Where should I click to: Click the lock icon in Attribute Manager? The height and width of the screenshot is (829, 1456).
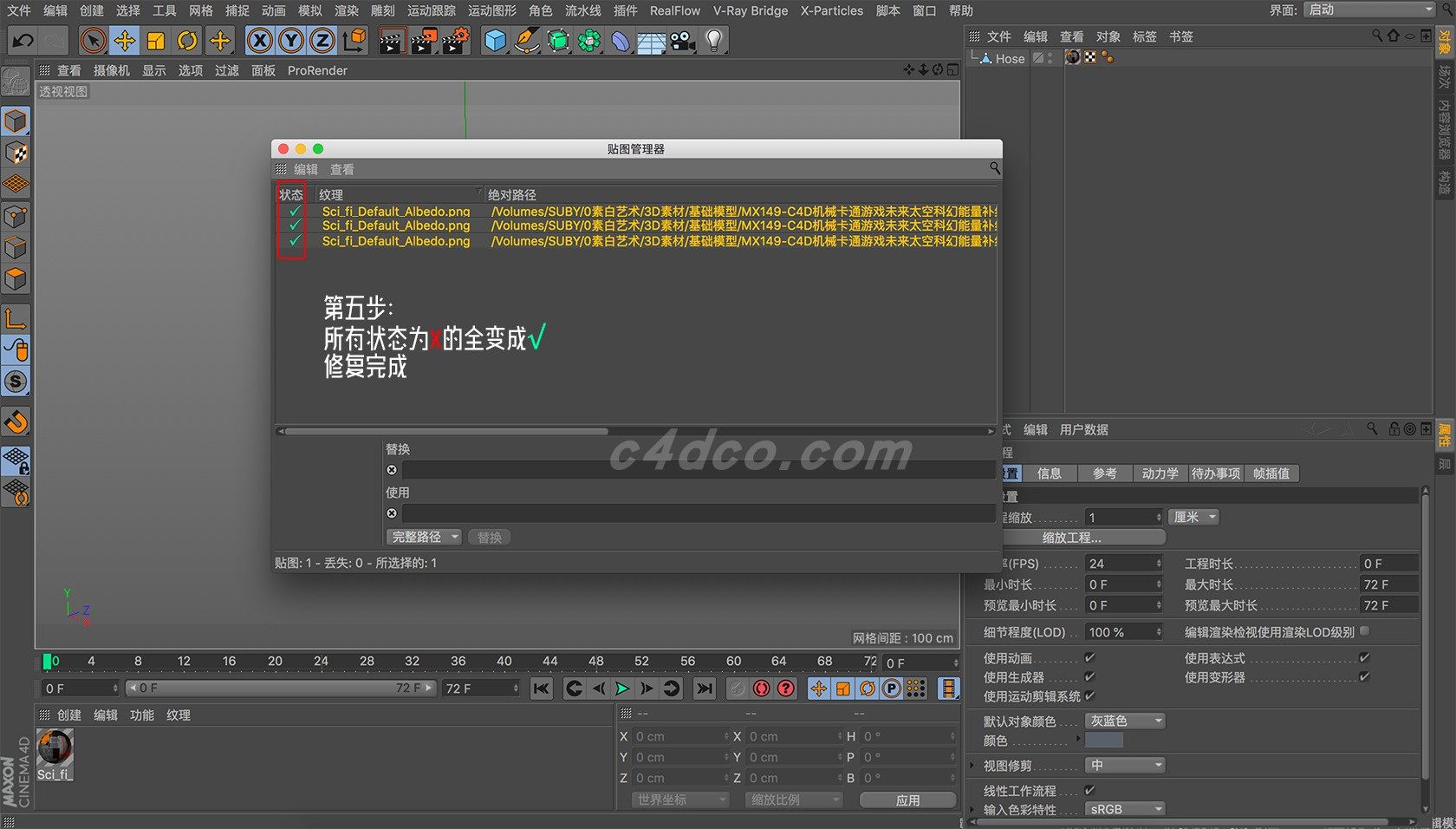point(1394,429)
